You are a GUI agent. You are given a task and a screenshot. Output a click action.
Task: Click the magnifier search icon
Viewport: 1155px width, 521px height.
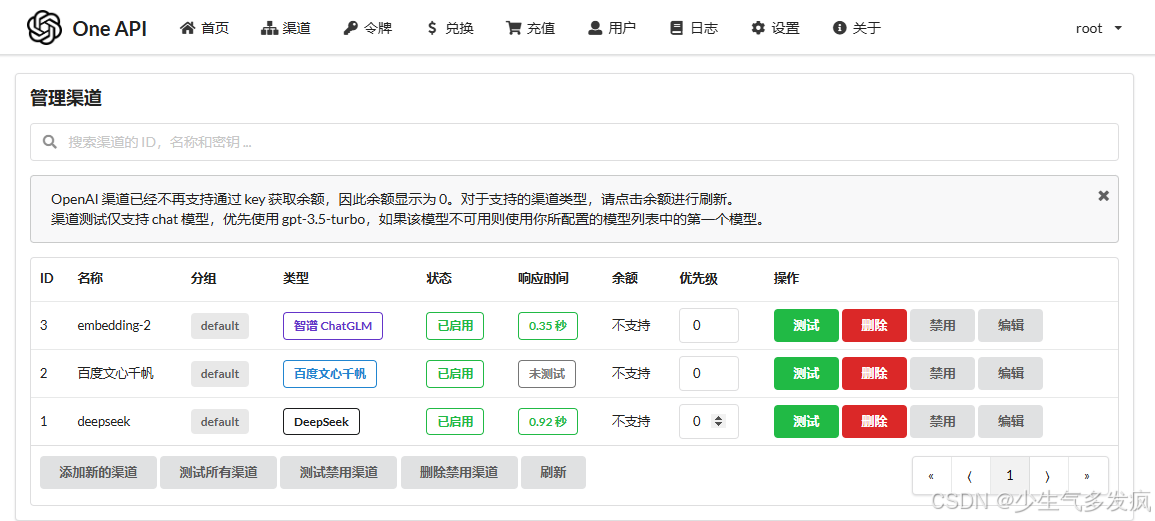[x=49, y=141]
